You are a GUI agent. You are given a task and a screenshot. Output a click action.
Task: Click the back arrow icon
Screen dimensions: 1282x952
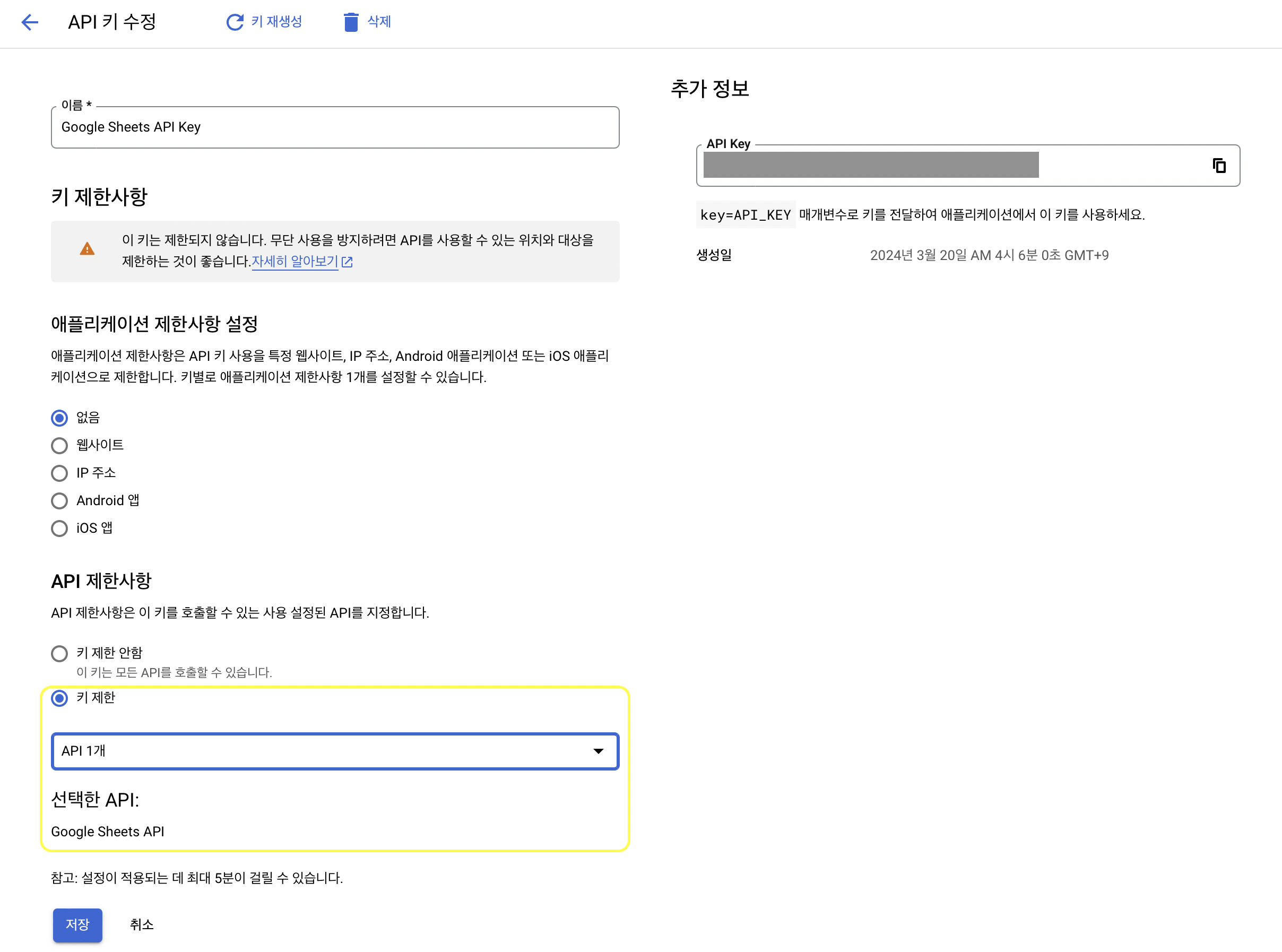pyautogui.click(x=29, y=22)
